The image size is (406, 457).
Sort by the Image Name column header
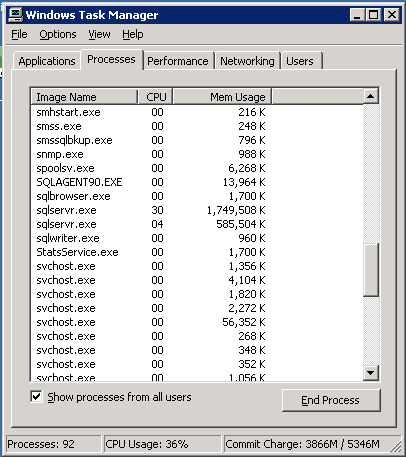point(84,97)
